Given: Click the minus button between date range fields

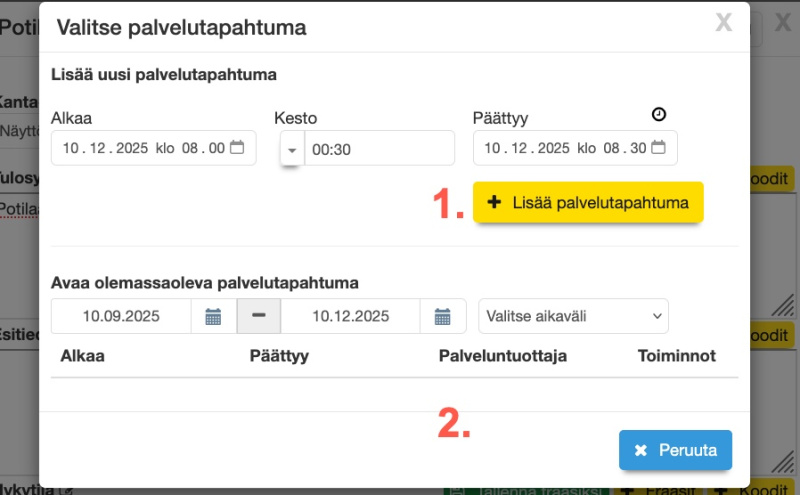Looking at the screenshot, I should tap(259, 317).
